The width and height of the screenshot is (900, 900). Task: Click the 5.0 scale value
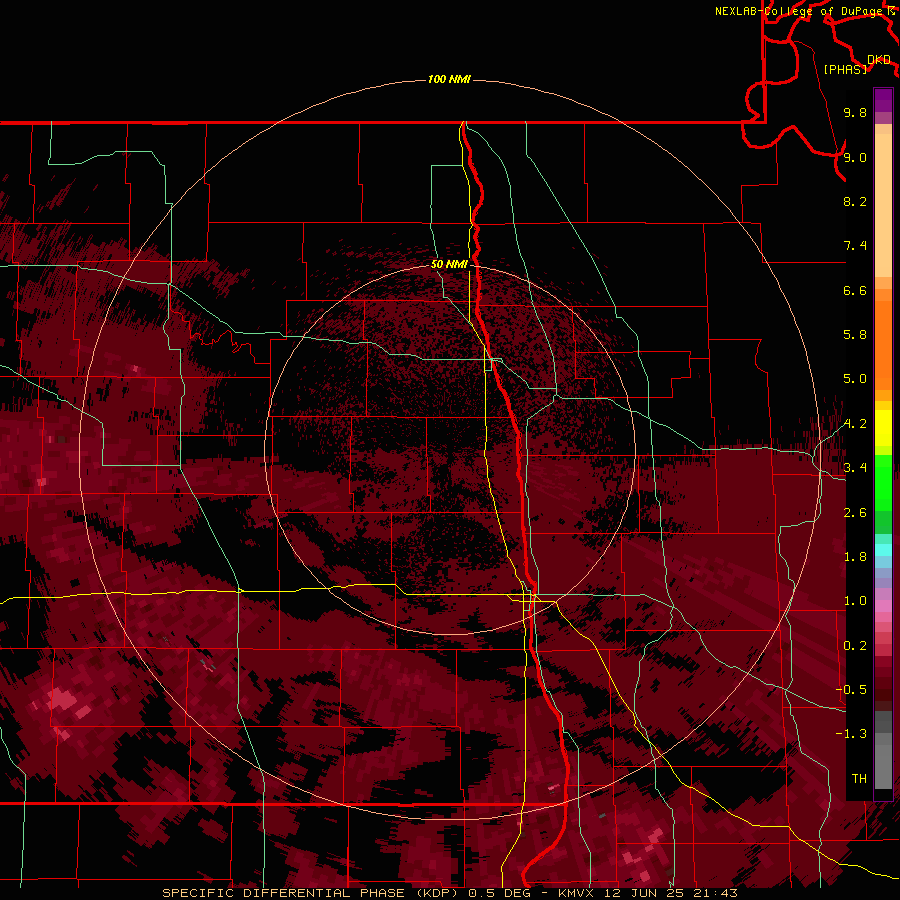coord(855,379)
